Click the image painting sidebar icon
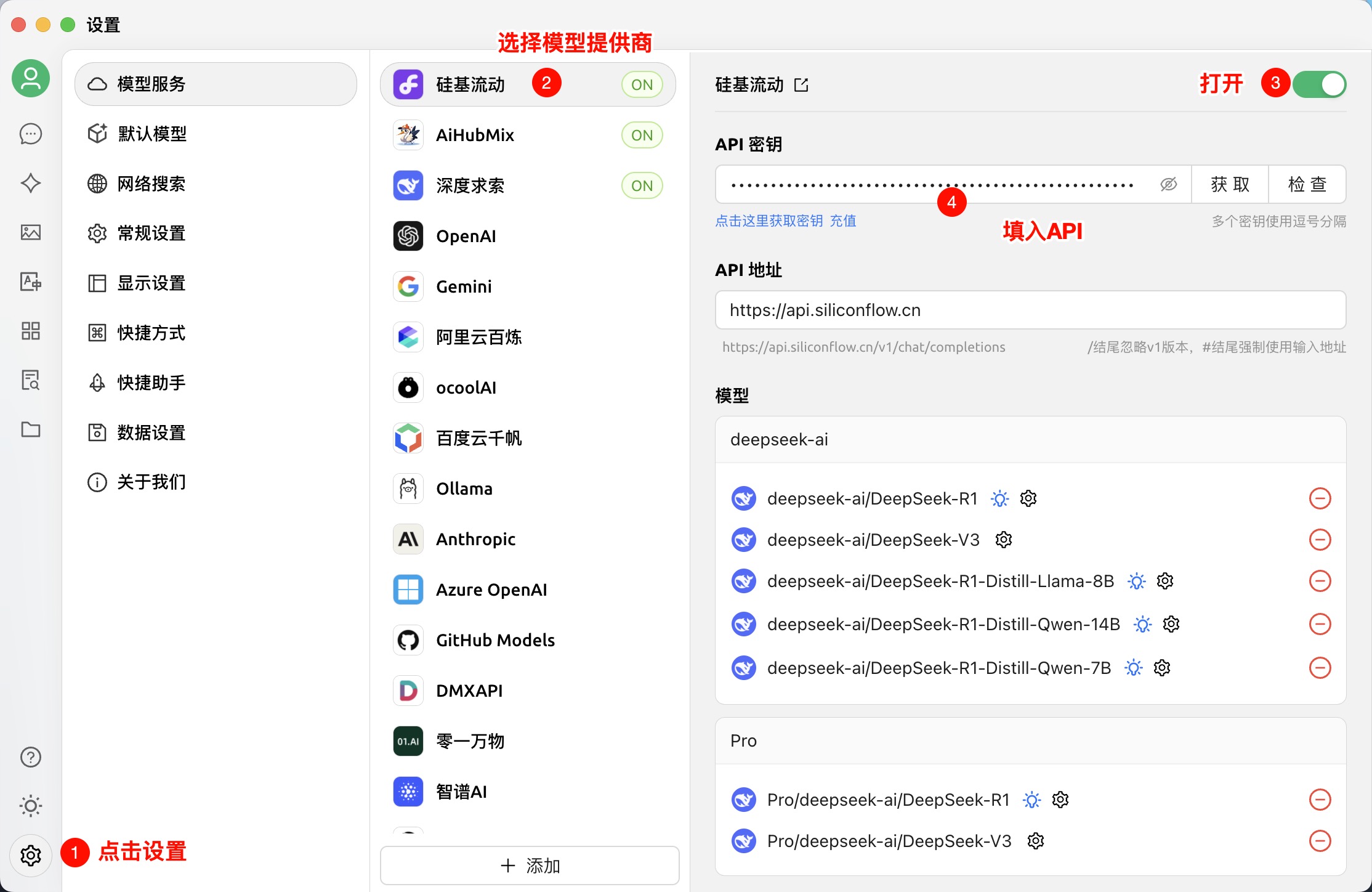The width and height of the screenshot is (1372, 892). coord(30,232)
